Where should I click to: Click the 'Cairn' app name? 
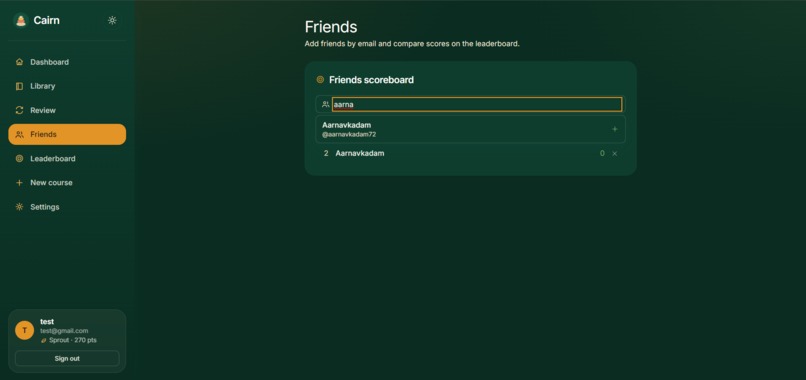pyautogui.click(x=46, y=21)
